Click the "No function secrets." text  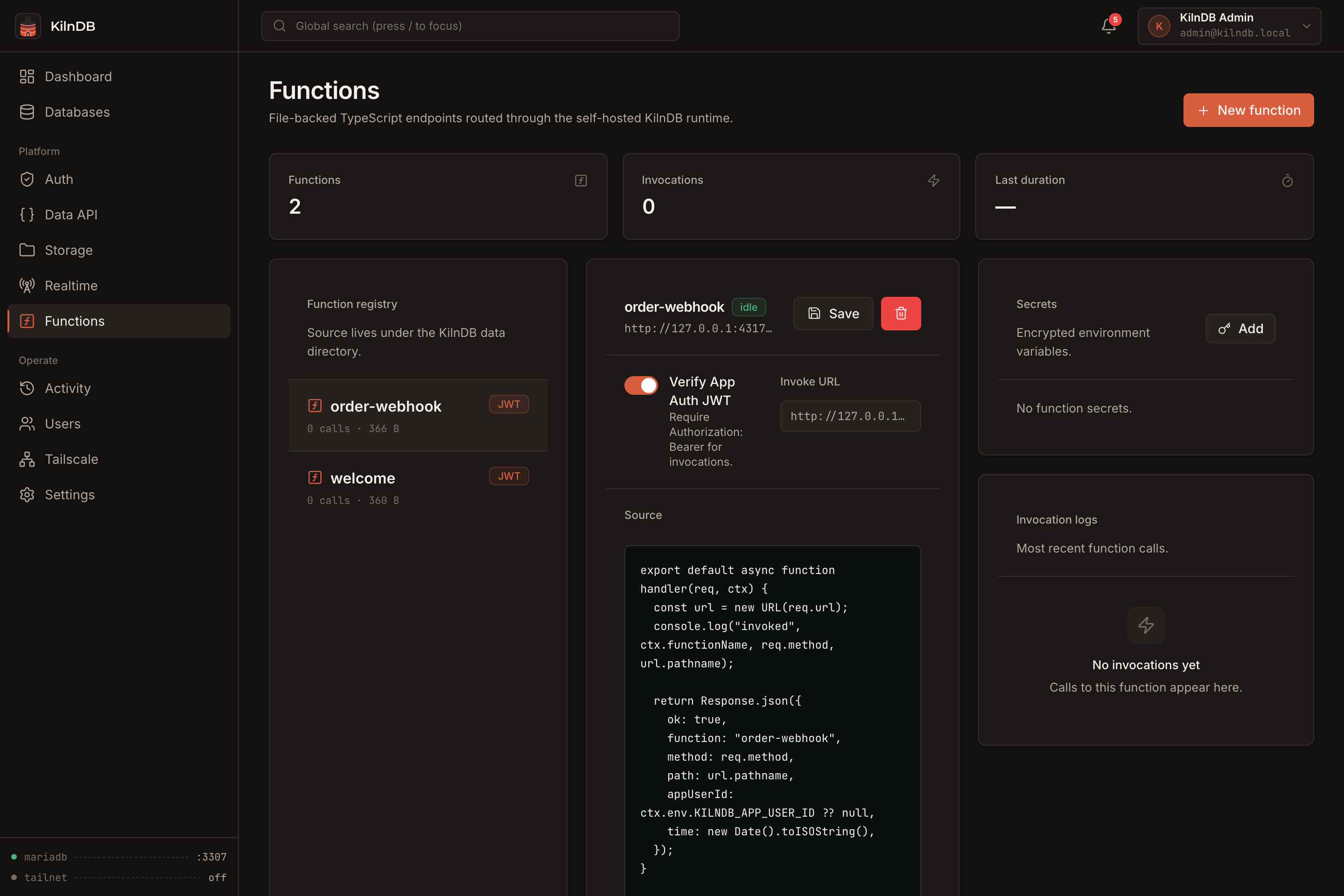[x=1074, y=408]
